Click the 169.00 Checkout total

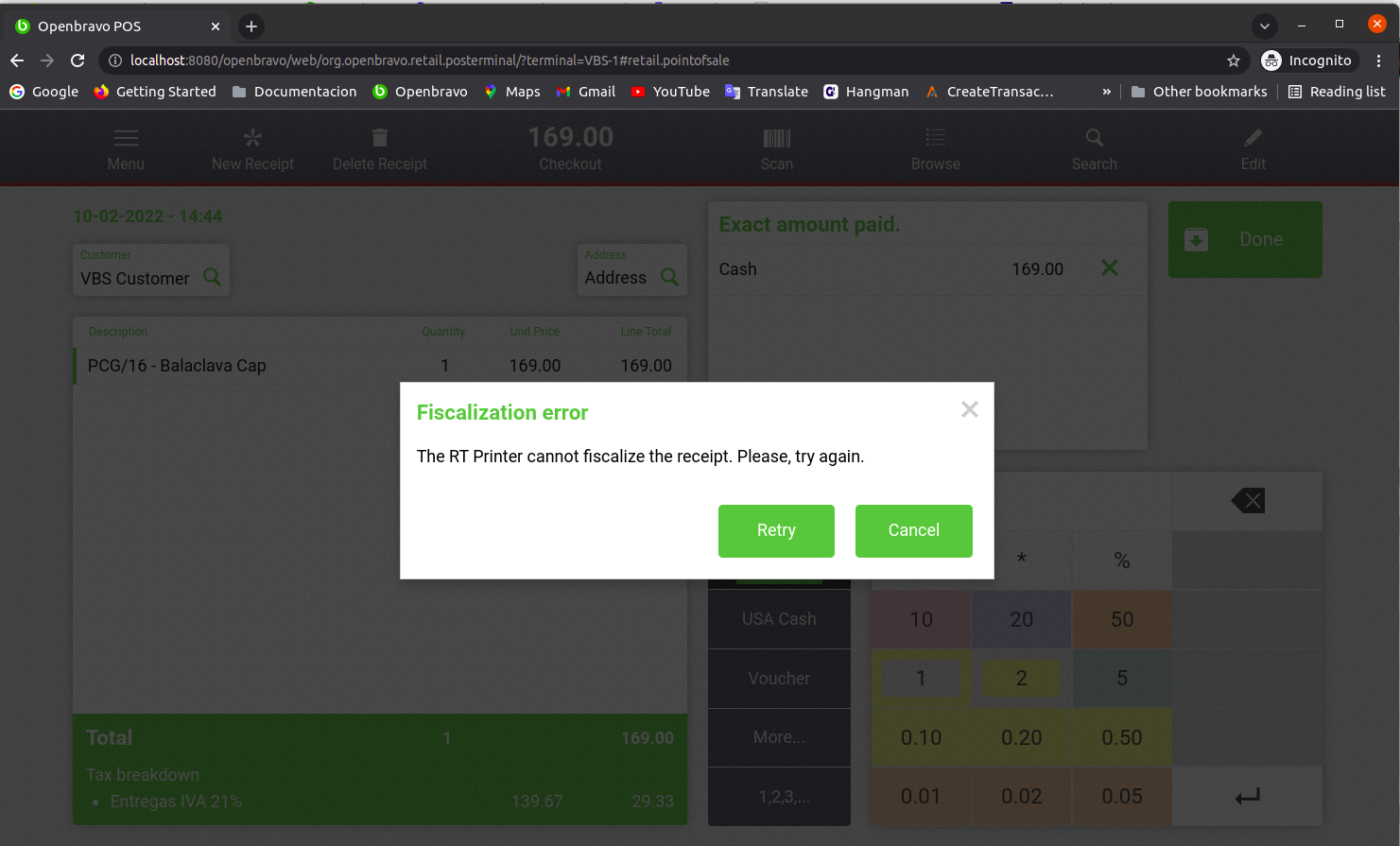pos(570,147)
